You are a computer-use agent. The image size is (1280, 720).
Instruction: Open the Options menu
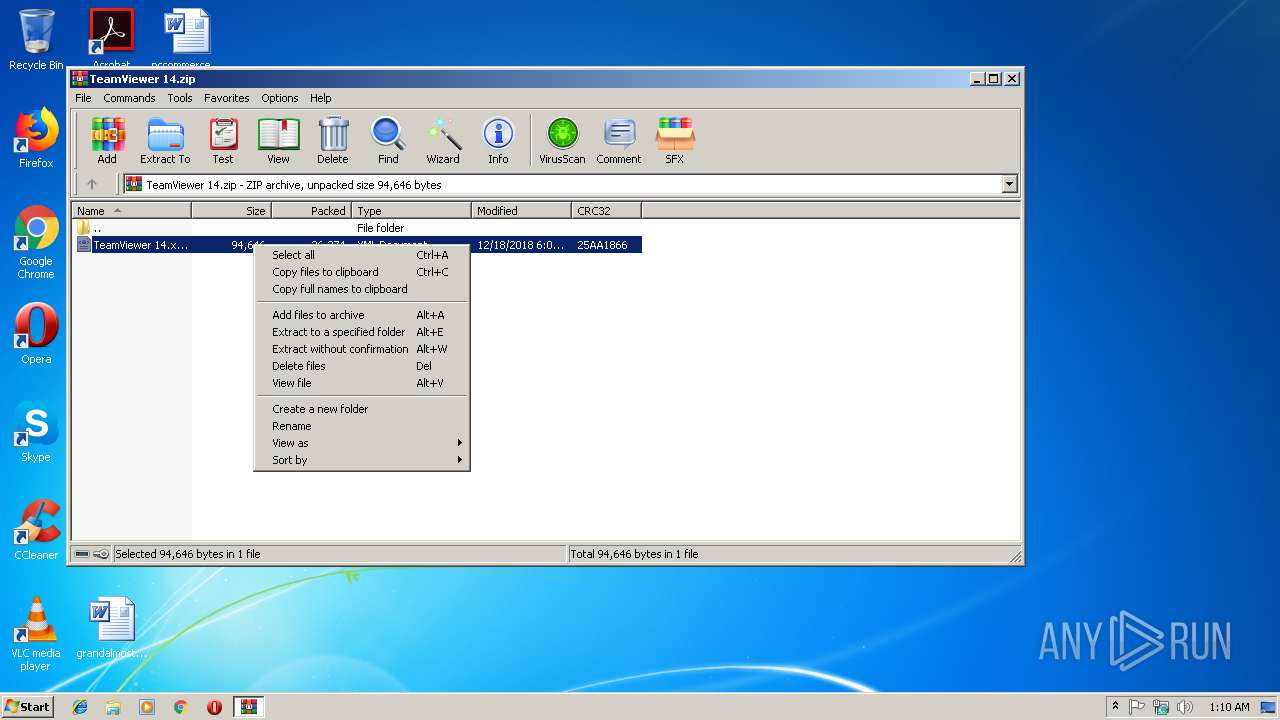tap(280, 98)
